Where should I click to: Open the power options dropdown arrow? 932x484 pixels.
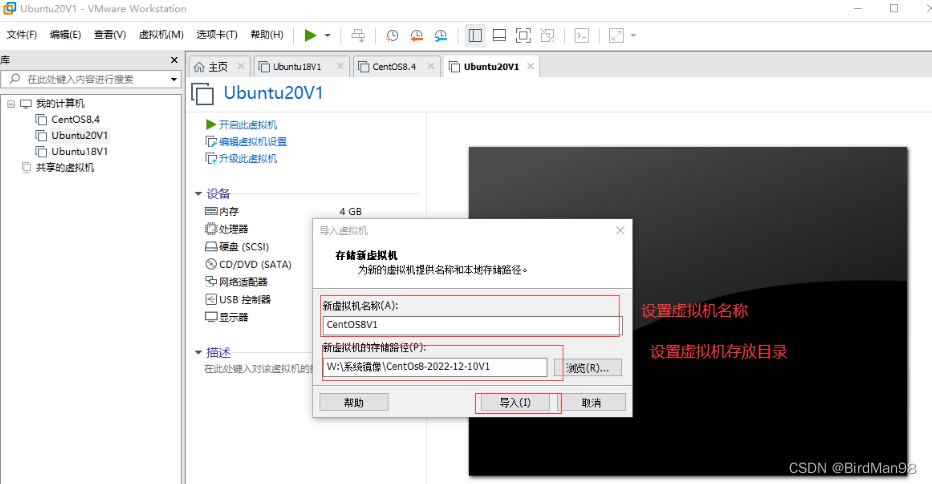[328, 36]
